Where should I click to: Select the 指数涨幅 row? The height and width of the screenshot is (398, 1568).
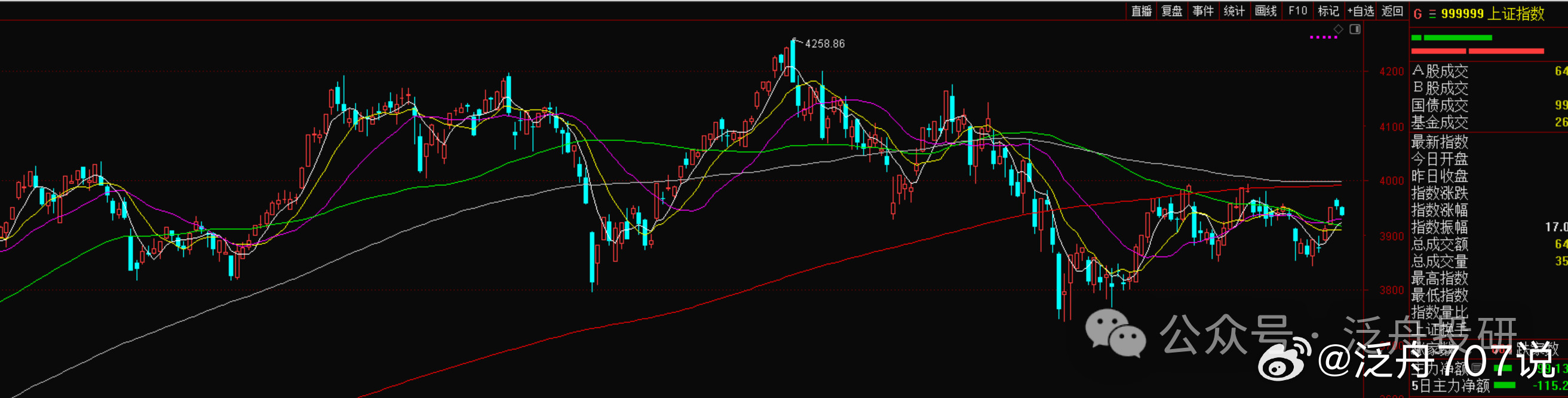coord(1489,210)
